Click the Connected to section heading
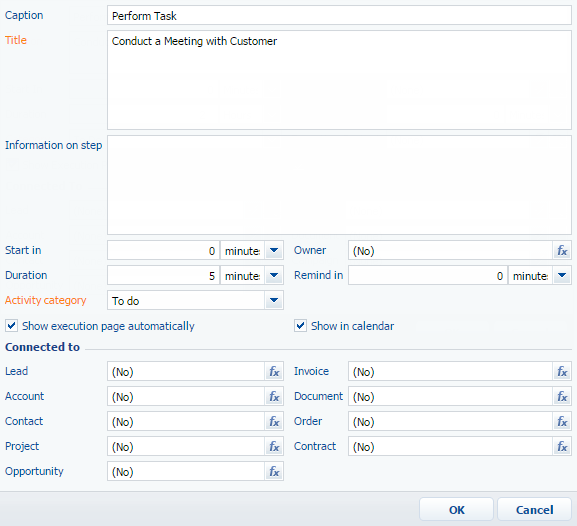Image resolution: width=577 pixels, height=526 pixels. tap(42, 347)
